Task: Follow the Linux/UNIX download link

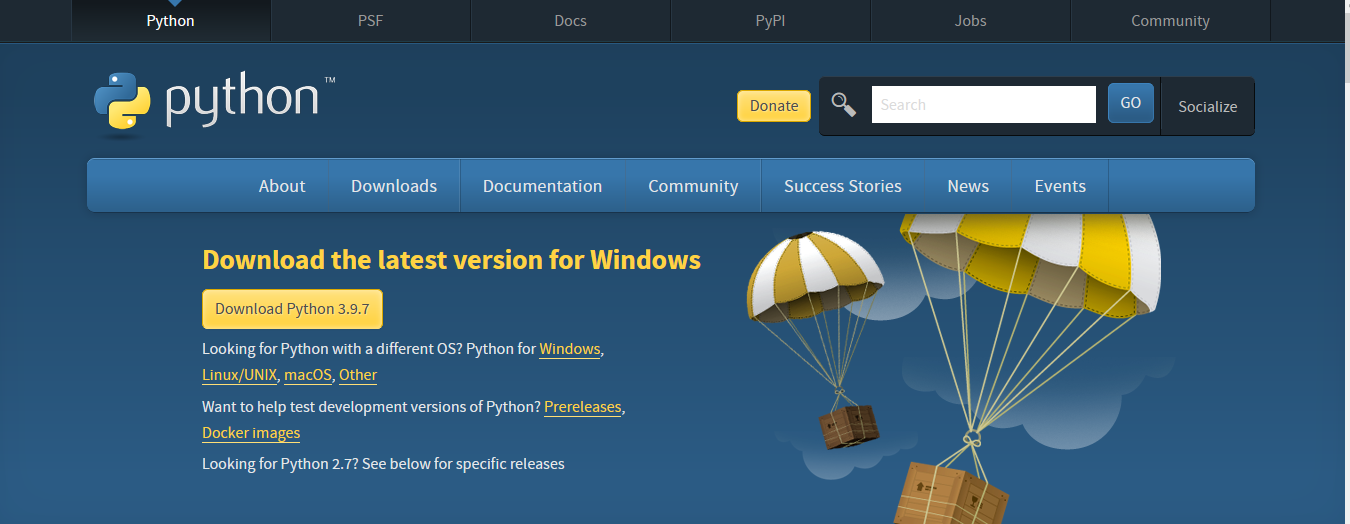Action: point(239,375)
